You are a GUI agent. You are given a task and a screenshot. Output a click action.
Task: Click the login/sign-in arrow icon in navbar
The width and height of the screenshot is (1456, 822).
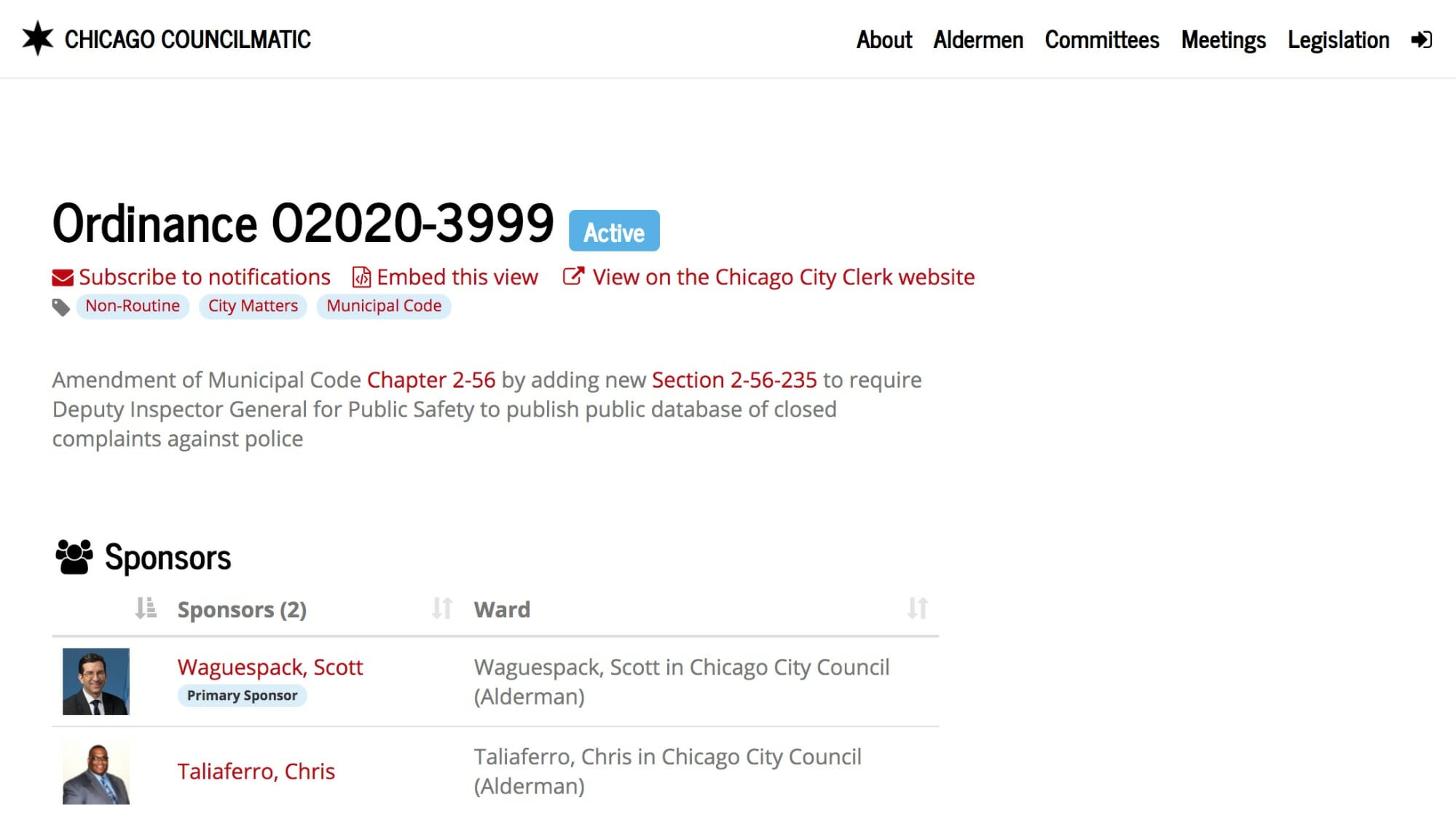coord(1421,40)
